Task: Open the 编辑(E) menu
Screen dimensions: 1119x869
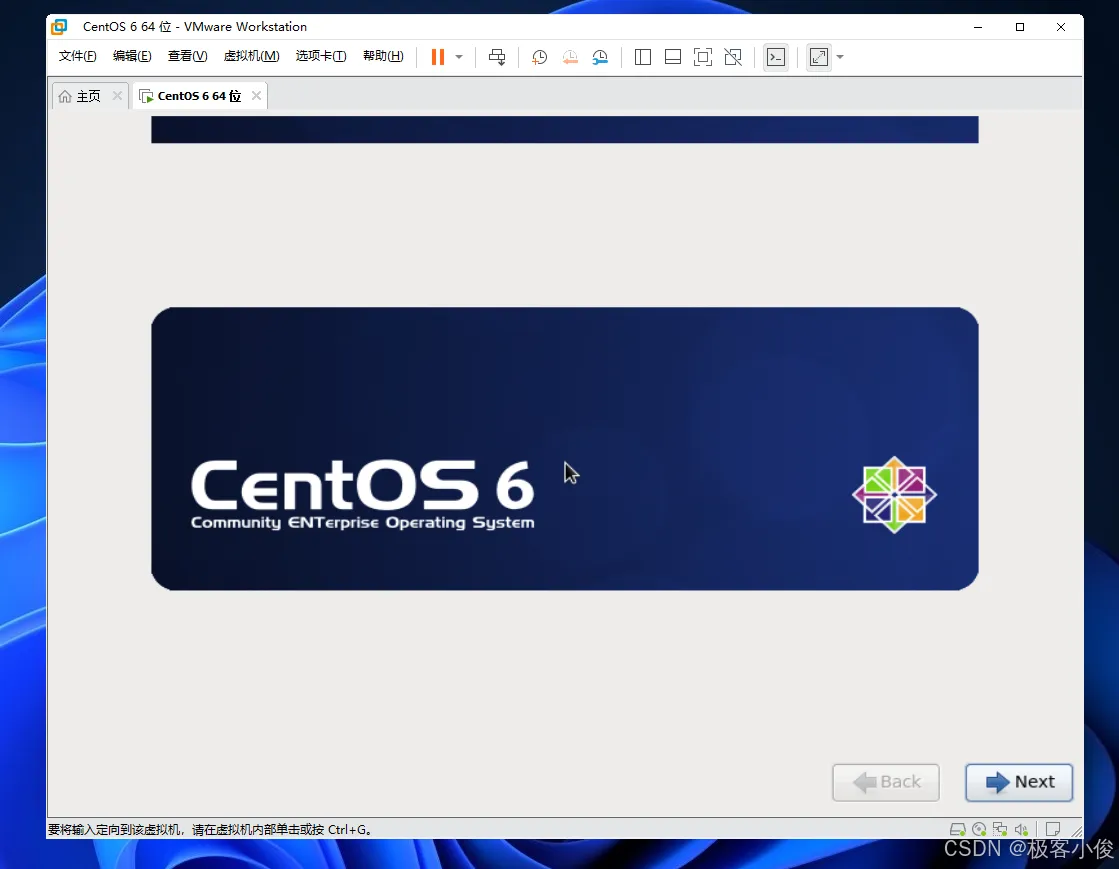Action: point(132,56)
